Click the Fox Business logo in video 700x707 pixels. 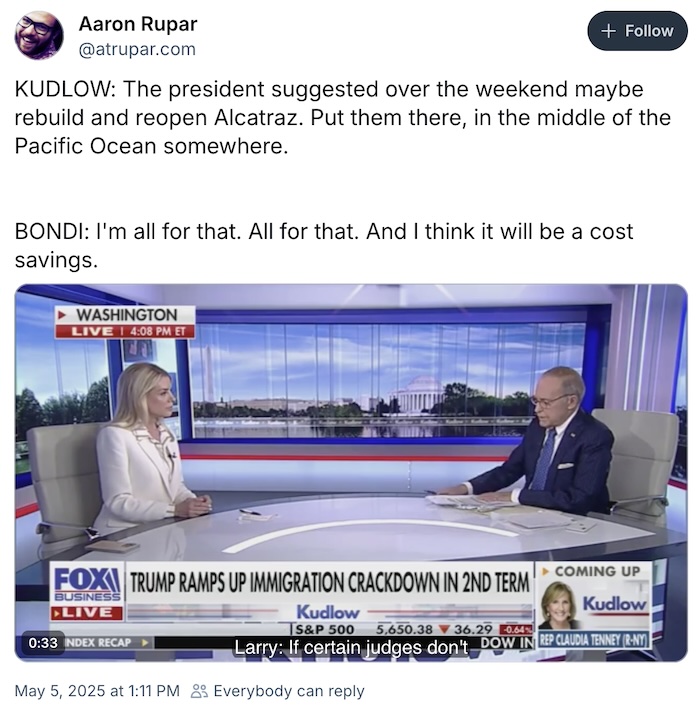pos(87,584)
